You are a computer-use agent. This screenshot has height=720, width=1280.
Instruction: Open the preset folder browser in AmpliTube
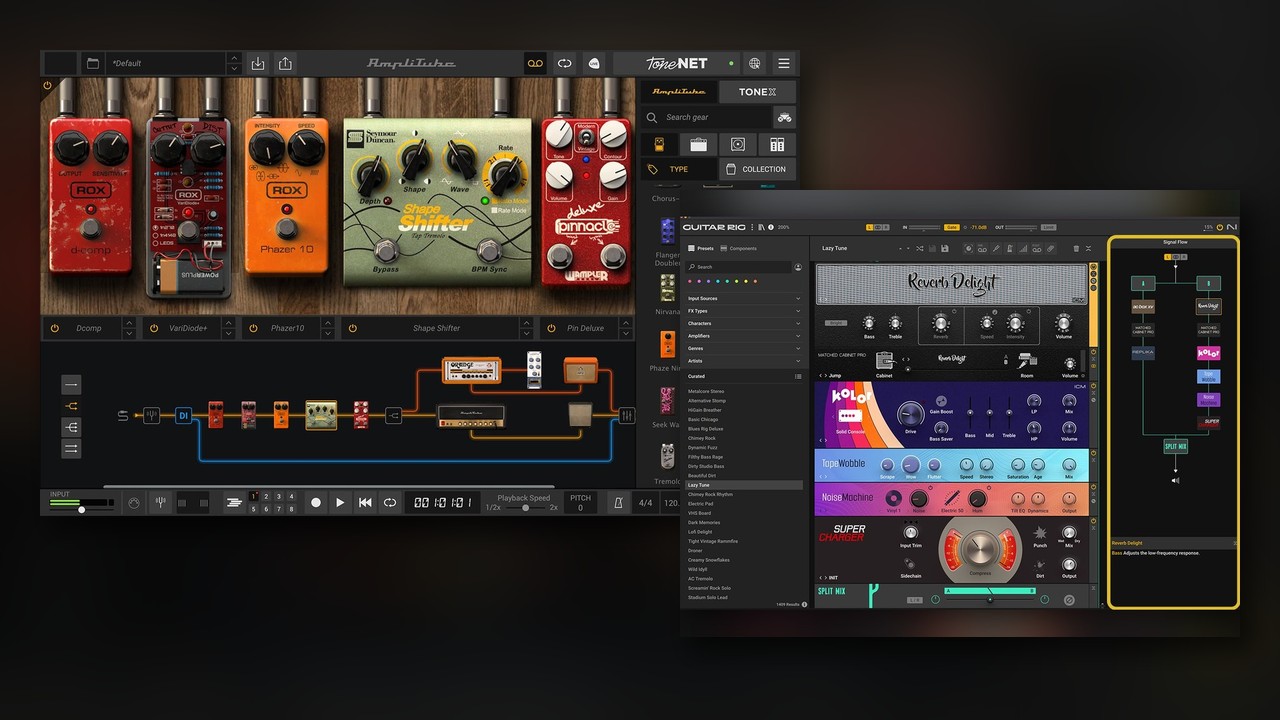(92, 63)
